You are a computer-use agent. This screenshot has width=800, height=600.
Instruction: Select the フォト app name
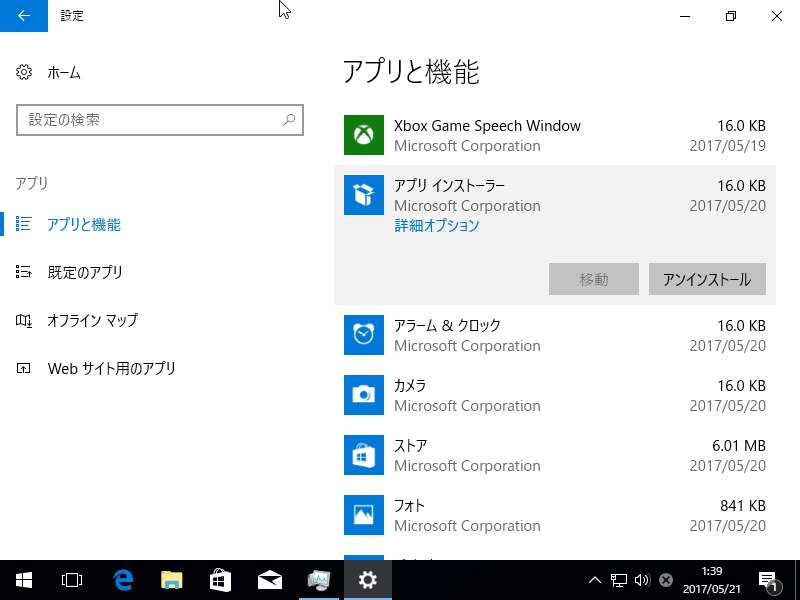[409, 506]
